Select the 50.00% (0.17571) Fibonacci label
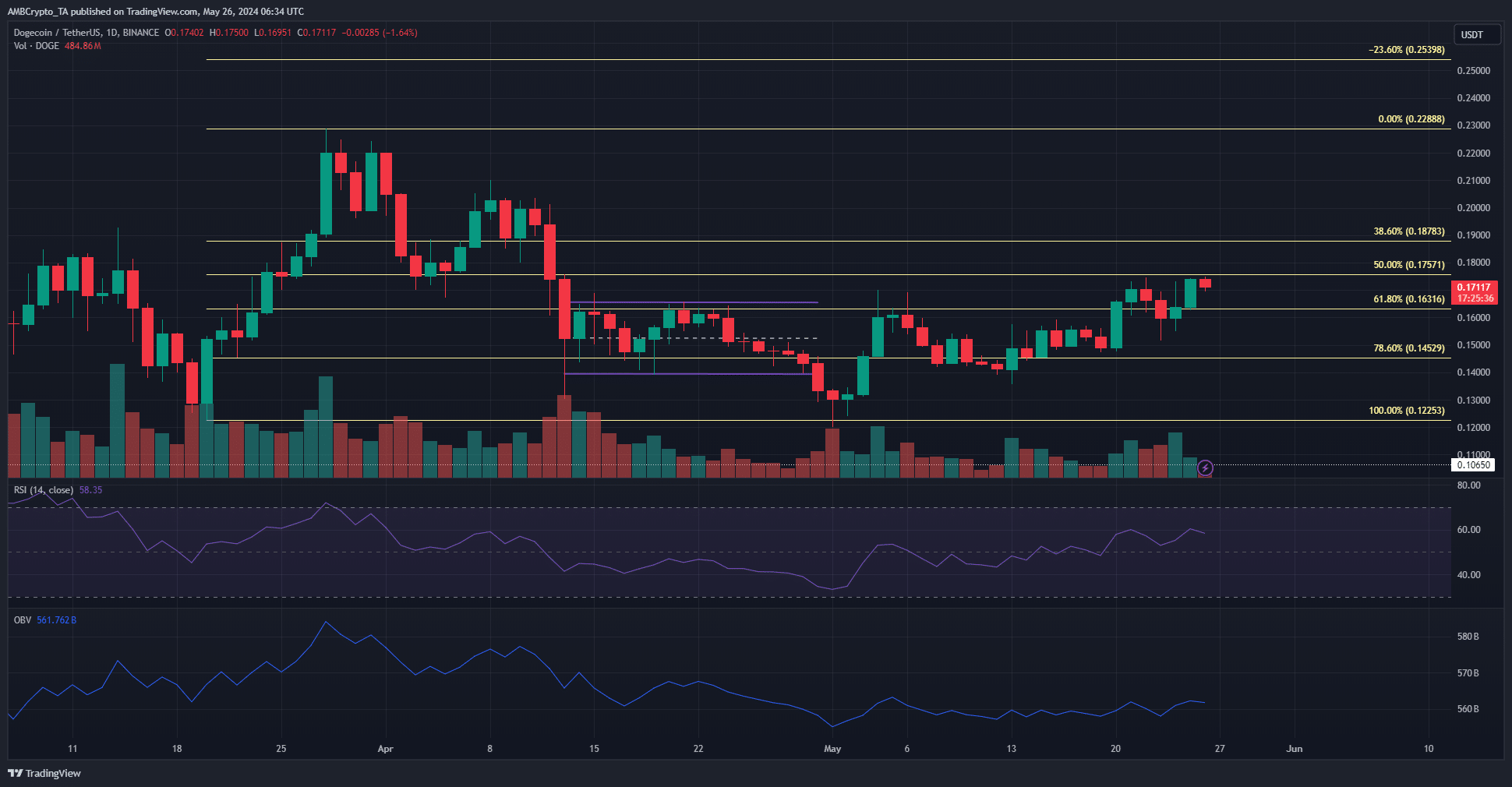 pos(1409,265)
